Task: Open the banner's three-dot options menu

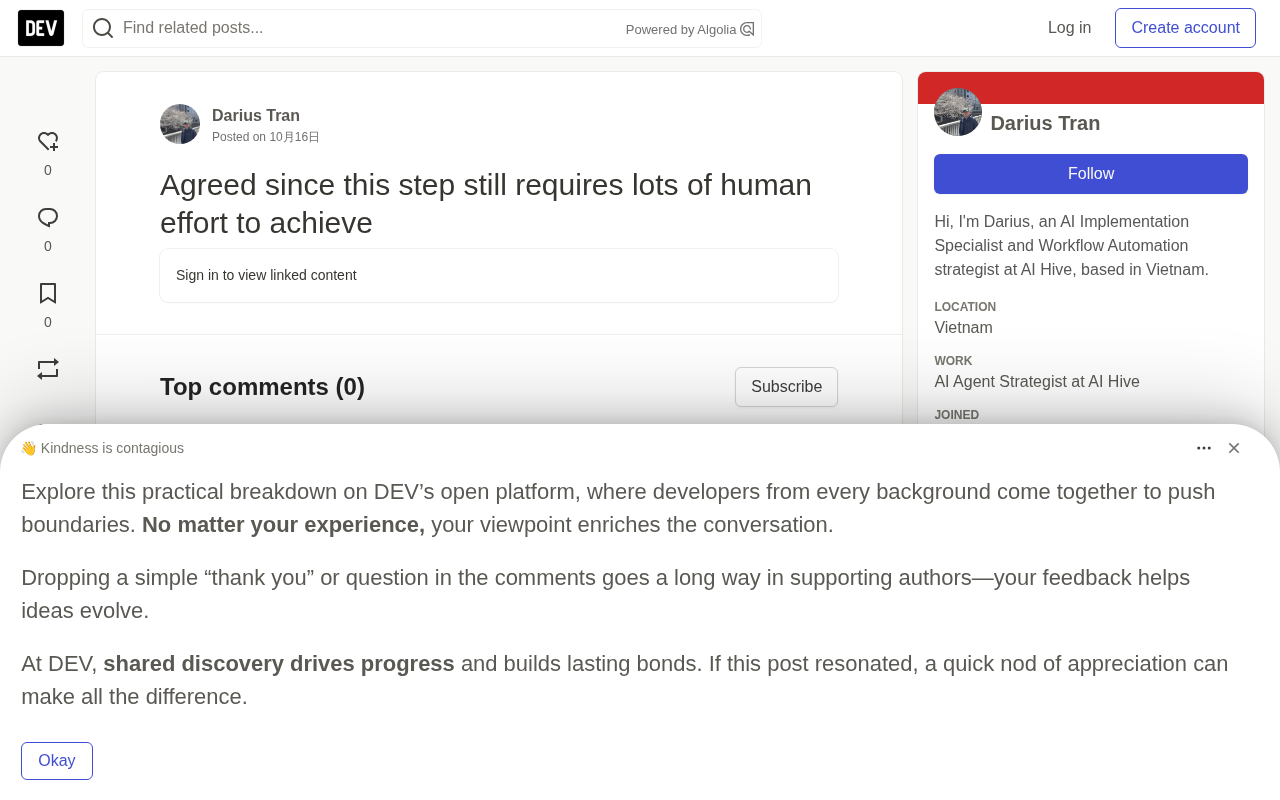Action: pos(1204,448)
